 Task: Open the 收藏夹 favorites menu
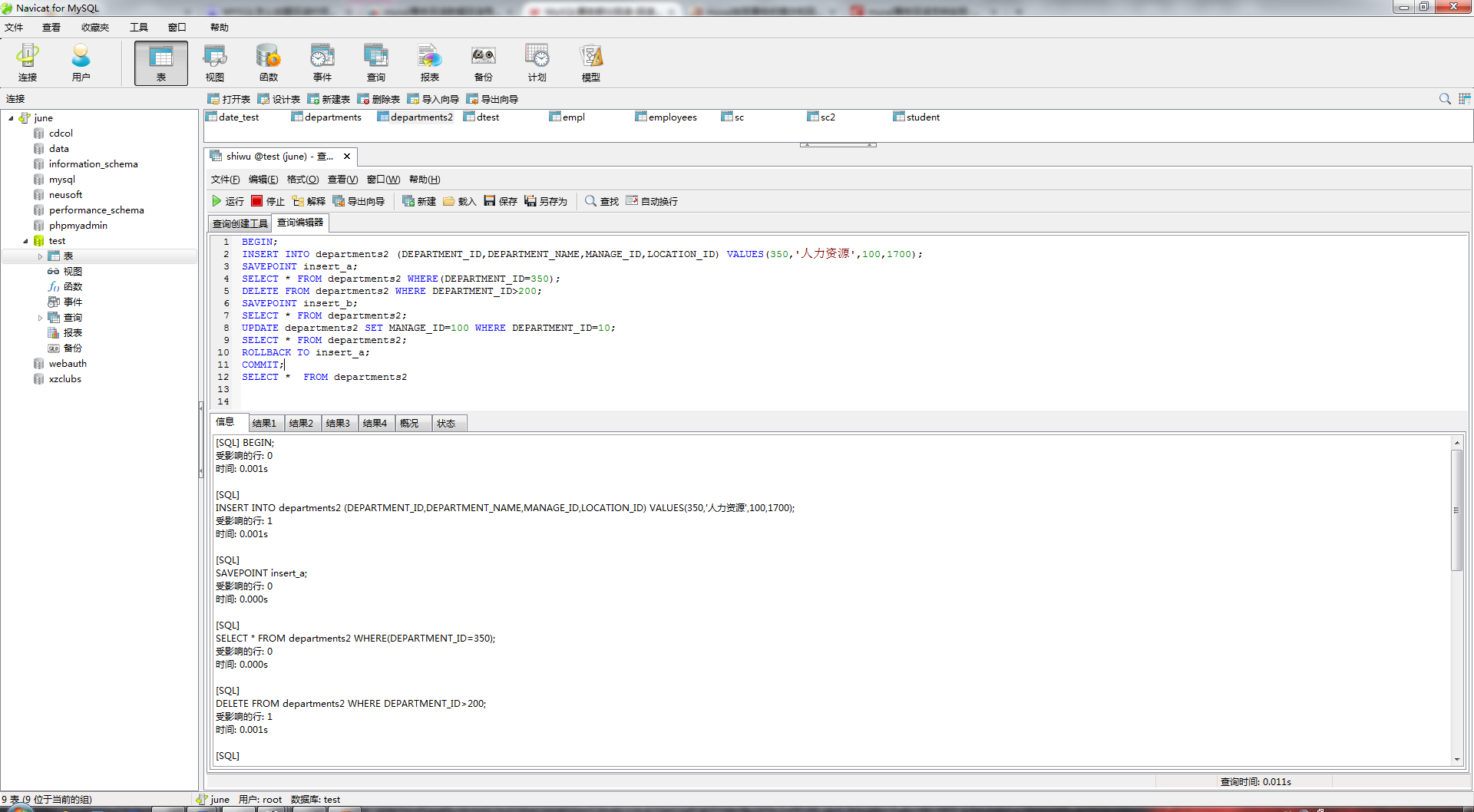pyautogui.click(x=95, y=28)
